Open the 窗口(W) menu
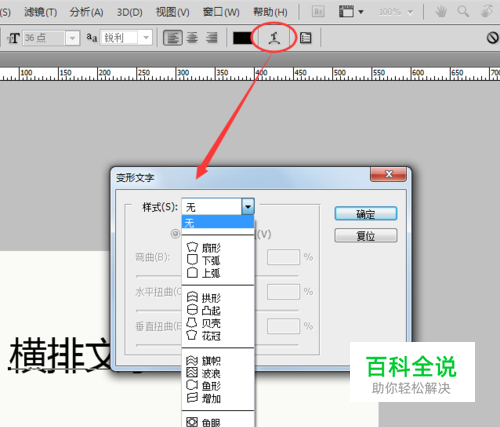500x427 pixels. tap(221, 12)
